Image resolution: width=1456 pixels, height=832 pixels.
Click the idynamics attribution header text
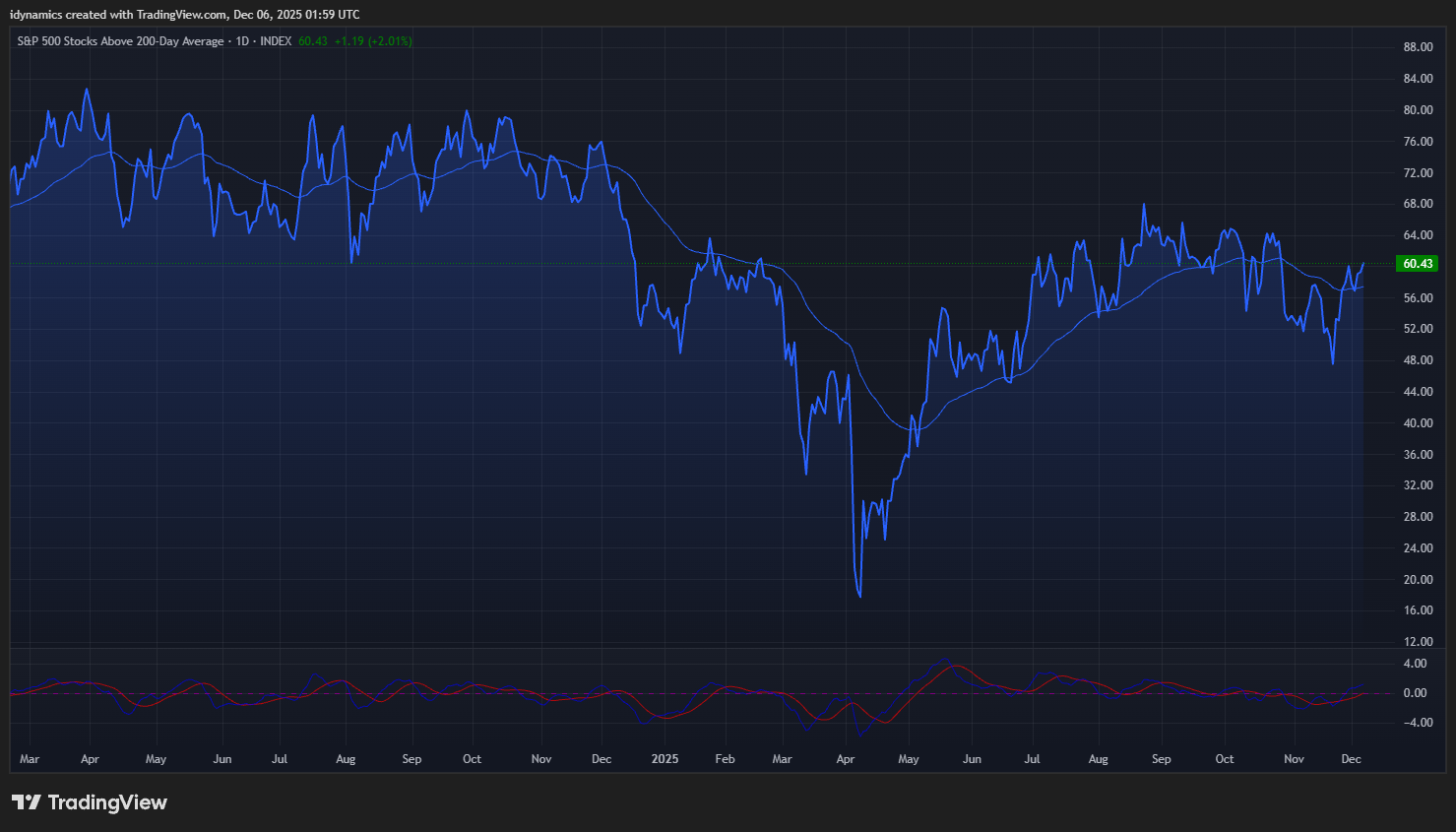(184, 15)
